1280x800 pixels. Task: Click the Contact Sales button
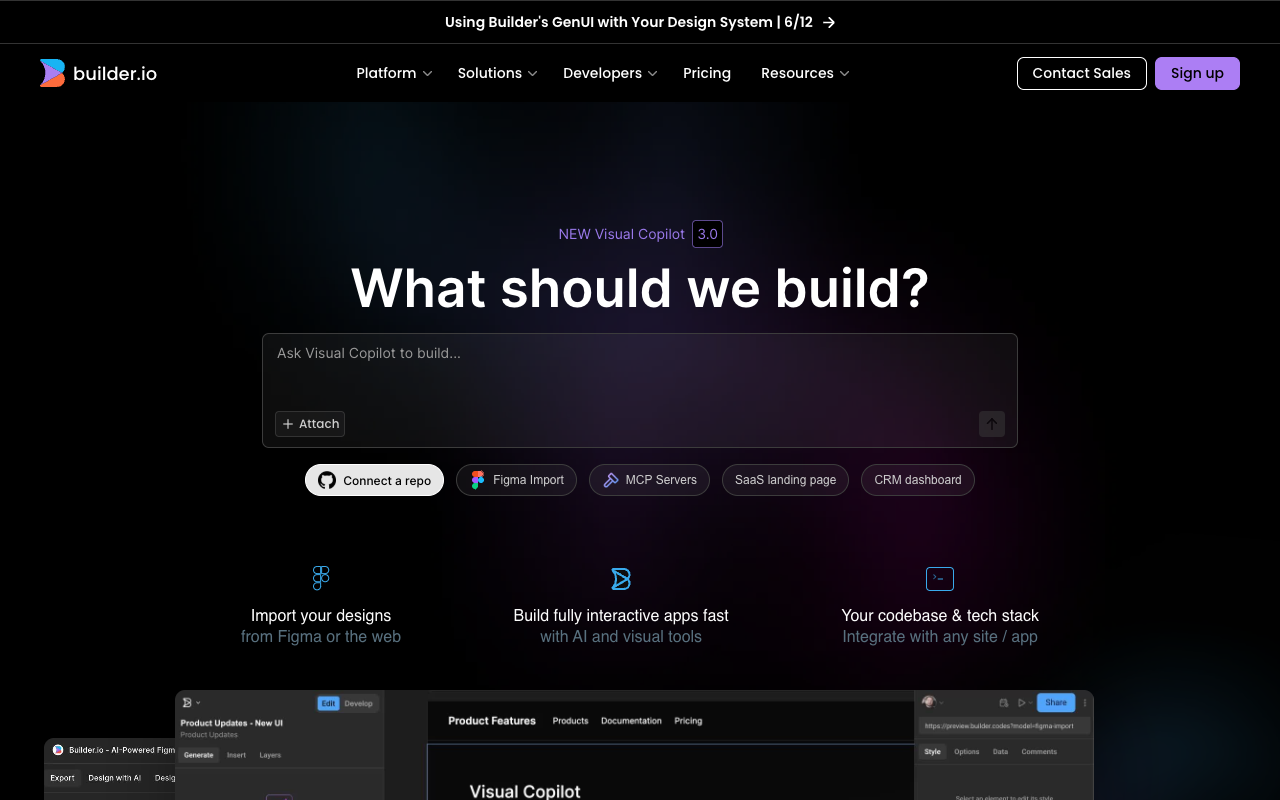(1082, 73)
